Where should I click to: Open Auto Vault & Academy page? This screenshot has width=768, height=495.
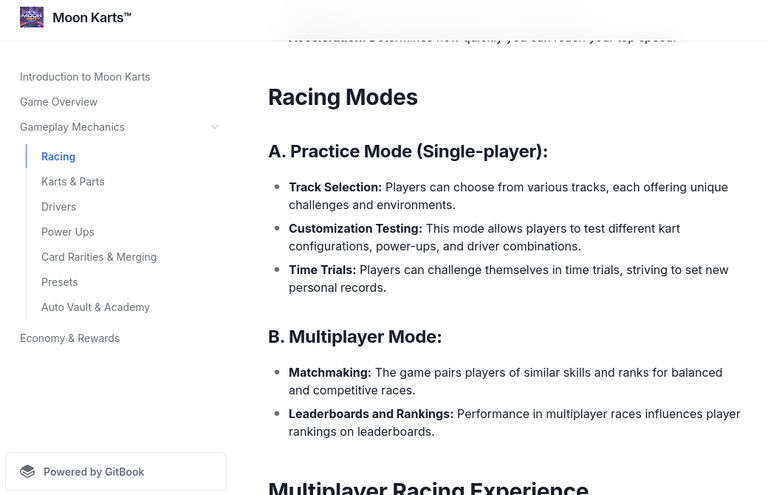tap(96, 307)
